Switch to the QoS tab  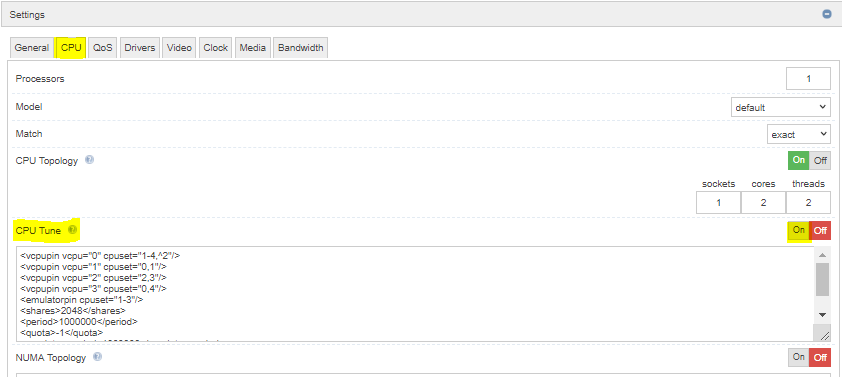click(103, 47)
